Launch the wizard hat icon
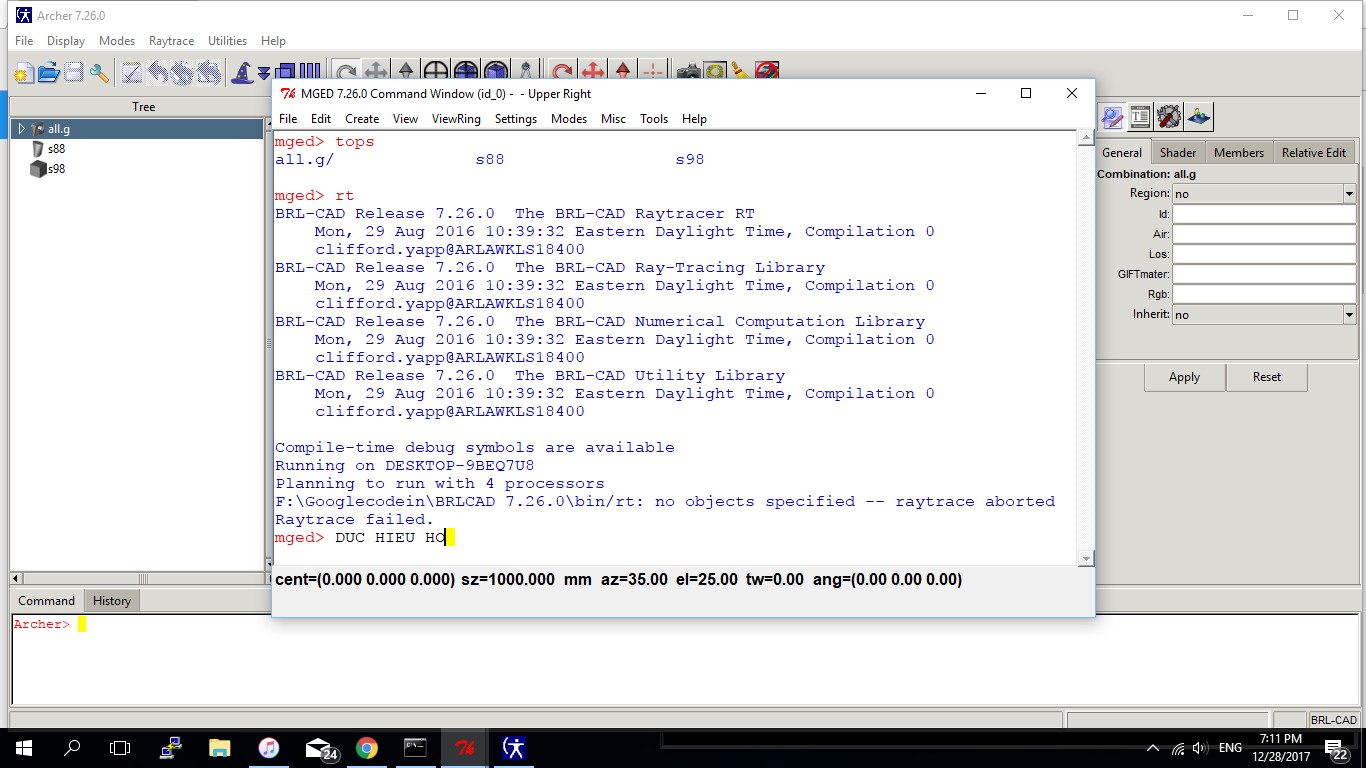 point(241,72)
